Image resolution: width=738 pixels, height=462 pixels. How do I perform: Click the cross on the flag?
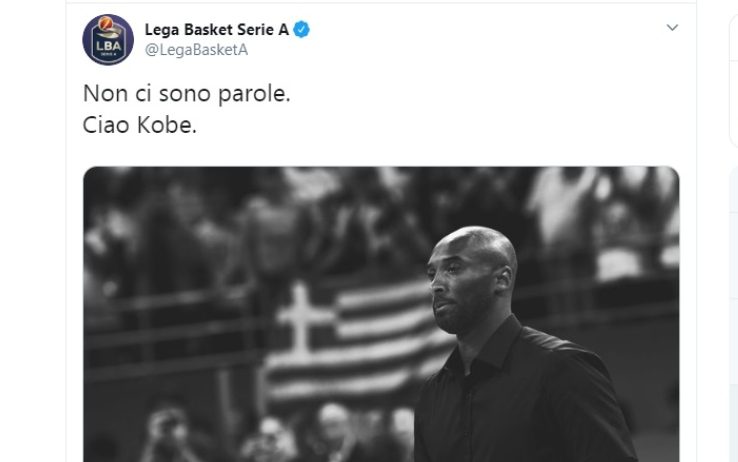[300, 318]
